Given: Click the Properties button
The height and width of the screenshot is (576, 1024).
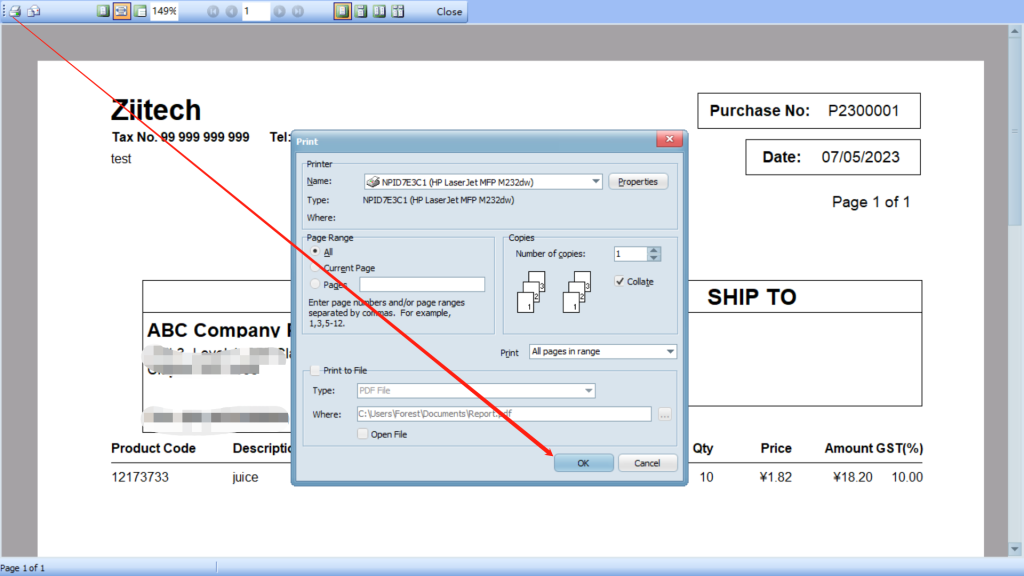Looking at the screenshot, I should [637, 182].
